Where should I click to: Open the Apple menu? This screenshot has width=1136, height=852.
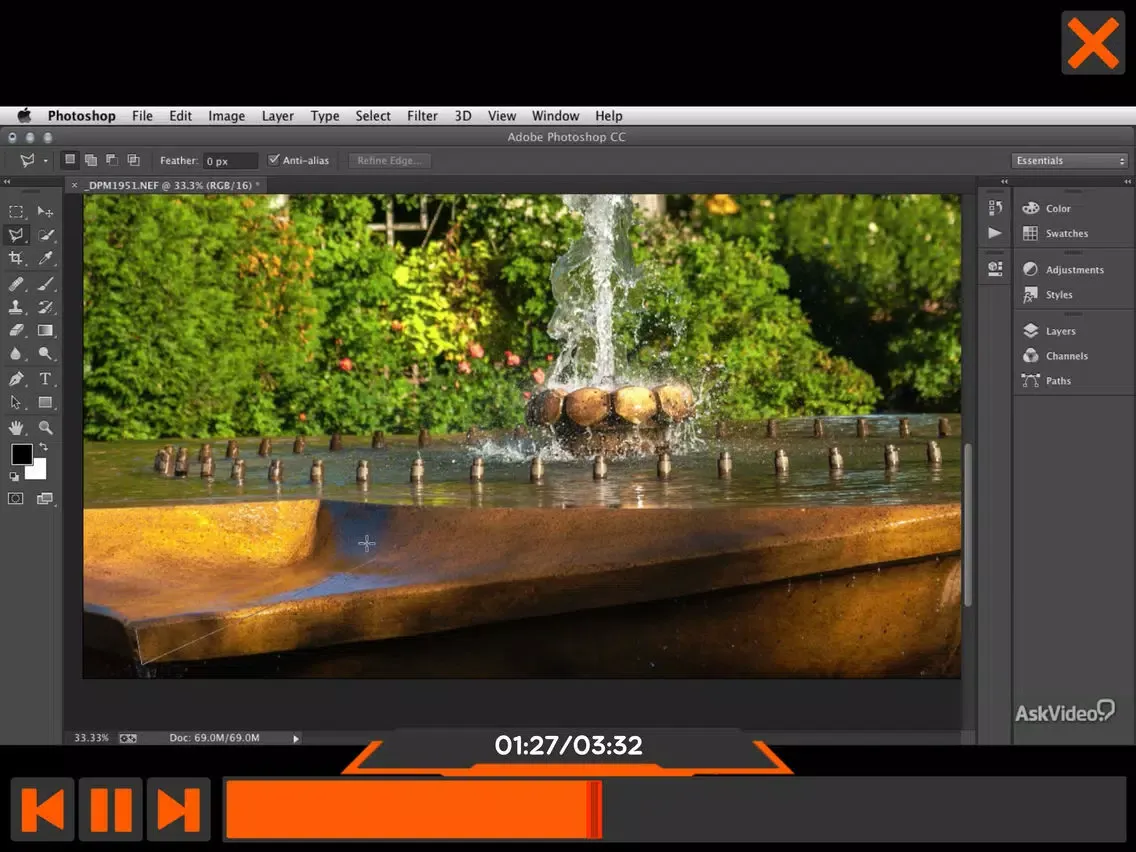click(x=24, y=116)
